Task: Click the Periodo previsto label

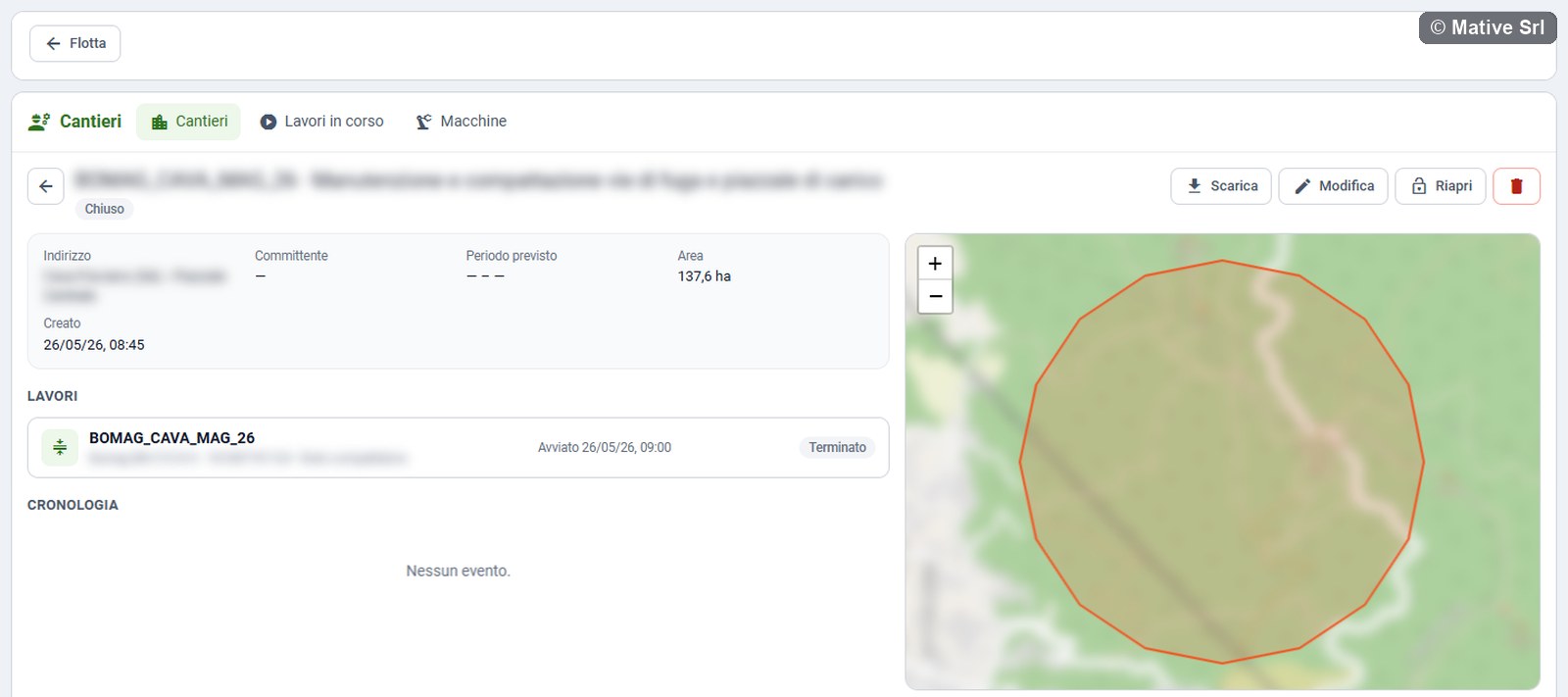Action: coord(511,256)
